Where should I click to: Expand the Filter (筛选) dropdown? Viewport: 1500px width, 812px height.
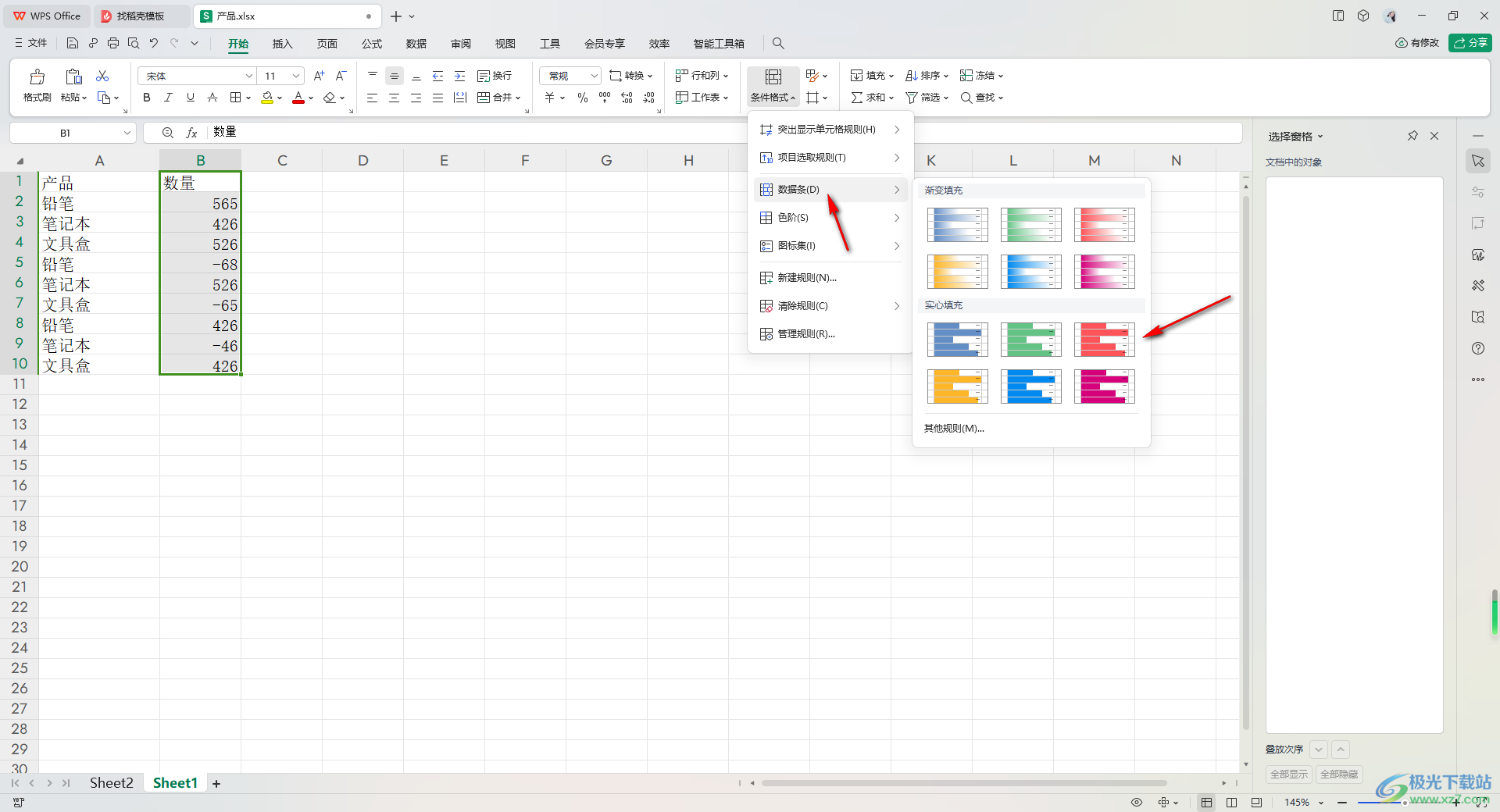[x=945, y=98]
